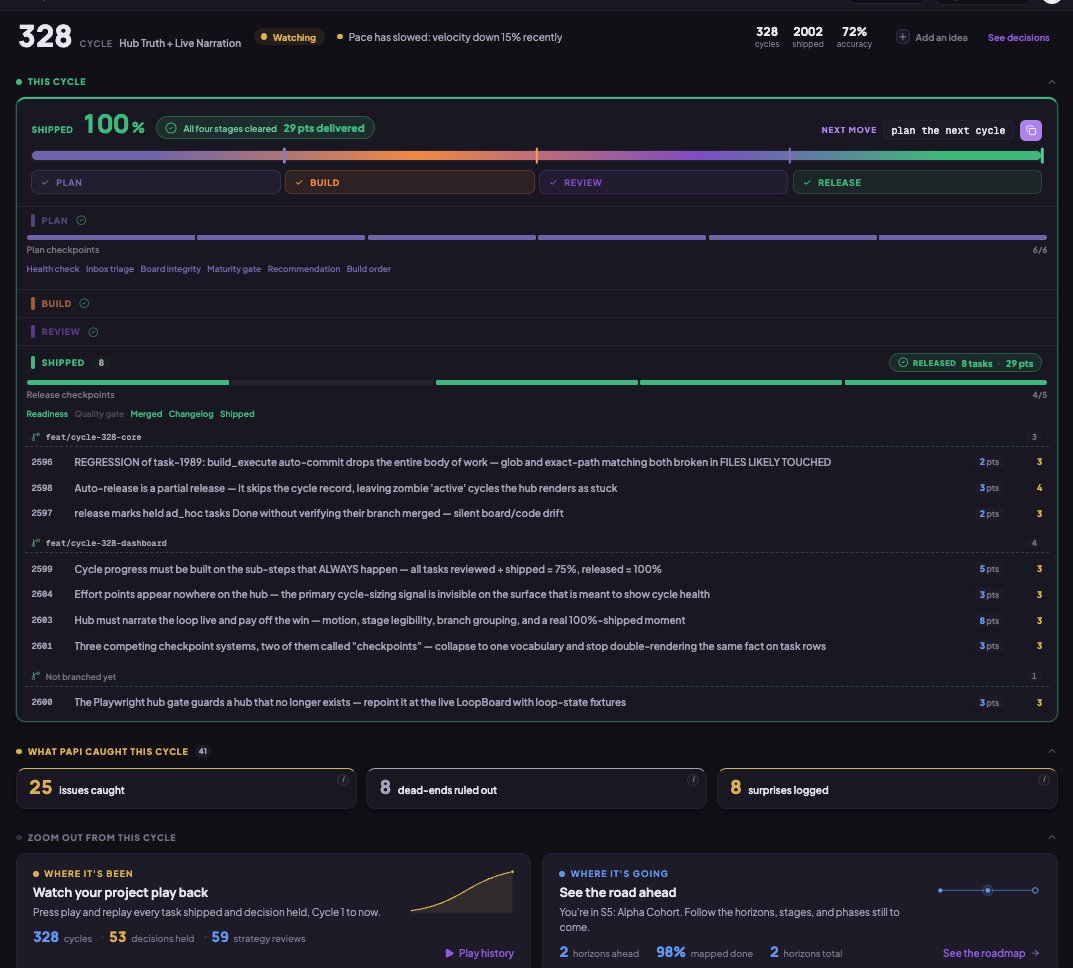The image size is (1073, 968).
Task: Open info icon on dead-ends ruled out card
Action: pyautogui.click(x=693, y=780)
